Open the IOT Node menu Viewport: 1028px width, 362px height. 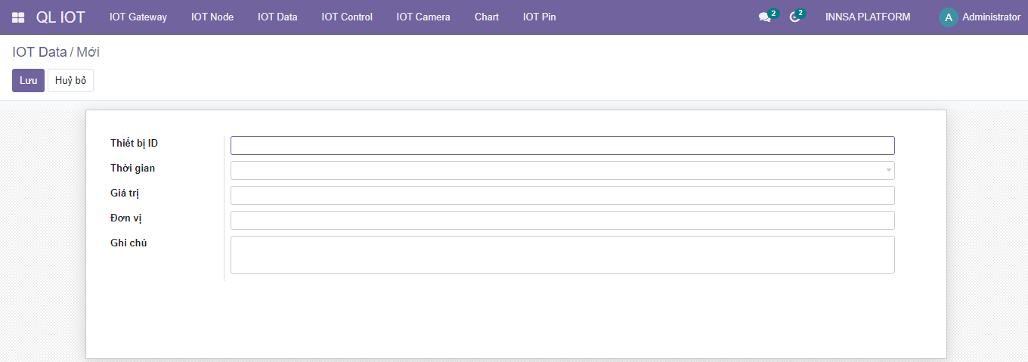(x=212, y=18)
